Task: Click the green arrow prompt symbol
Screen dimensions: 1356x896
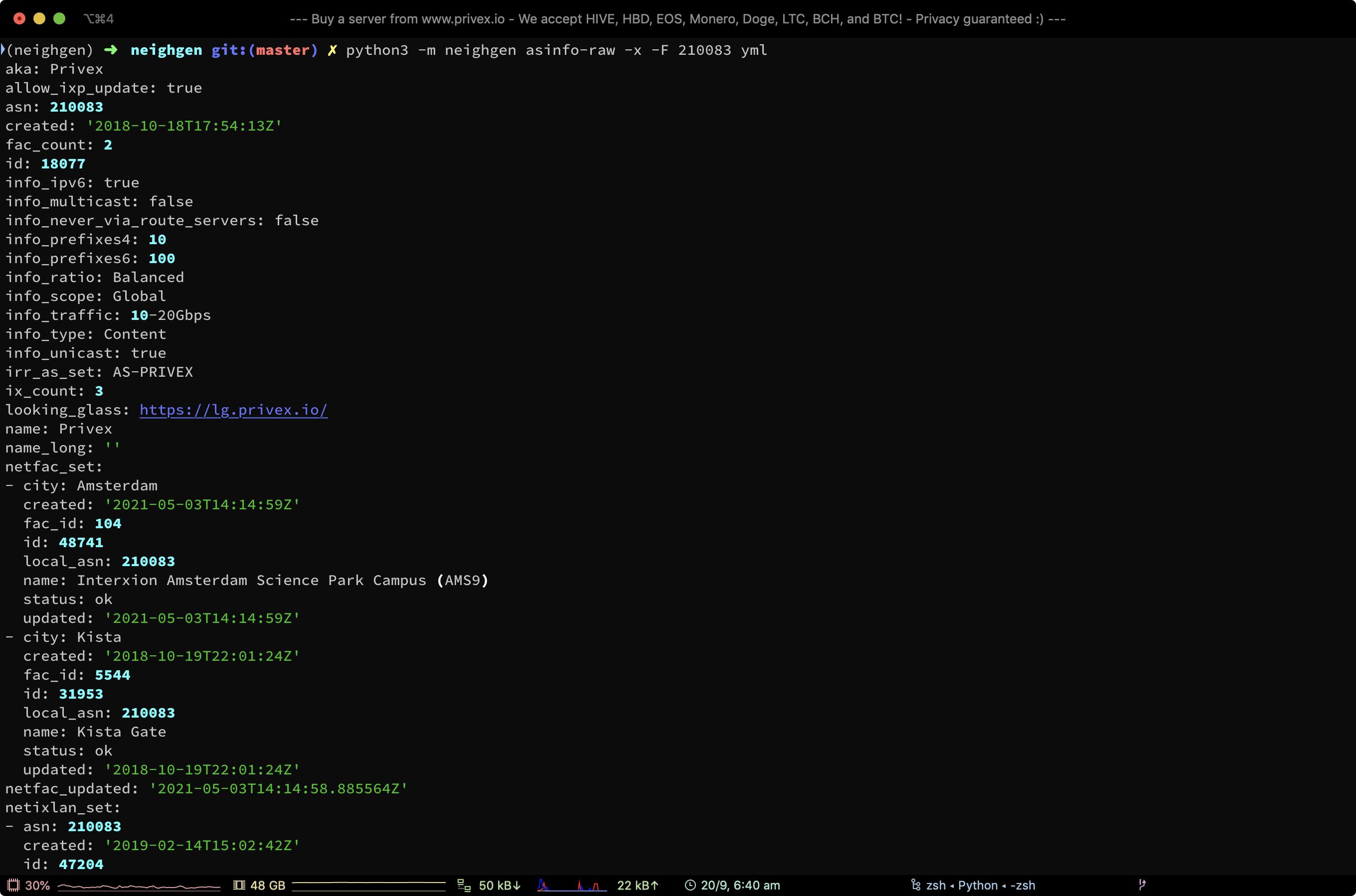Action: [x=111, y=50]
